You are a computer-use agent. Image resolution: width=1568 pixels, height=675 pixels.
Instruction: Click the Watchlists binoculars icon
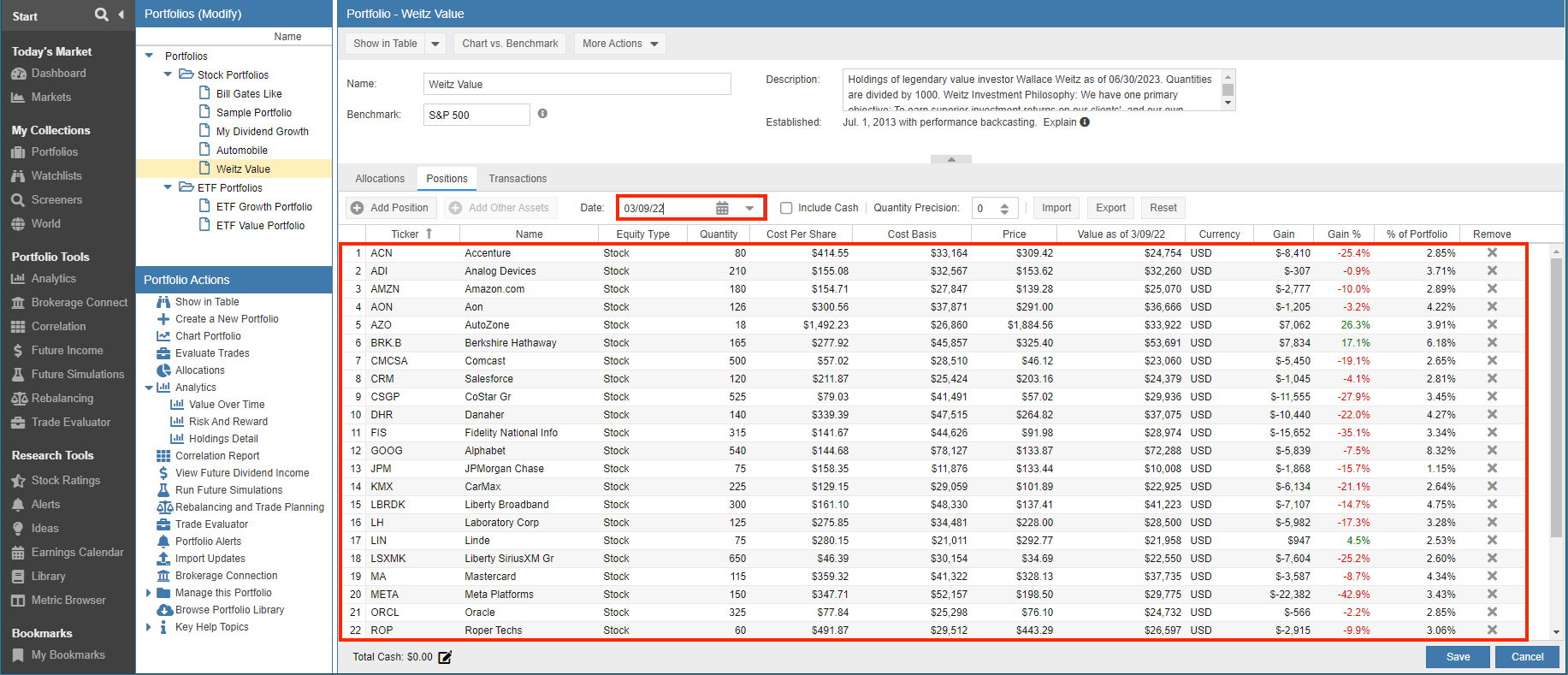(19, 176)
